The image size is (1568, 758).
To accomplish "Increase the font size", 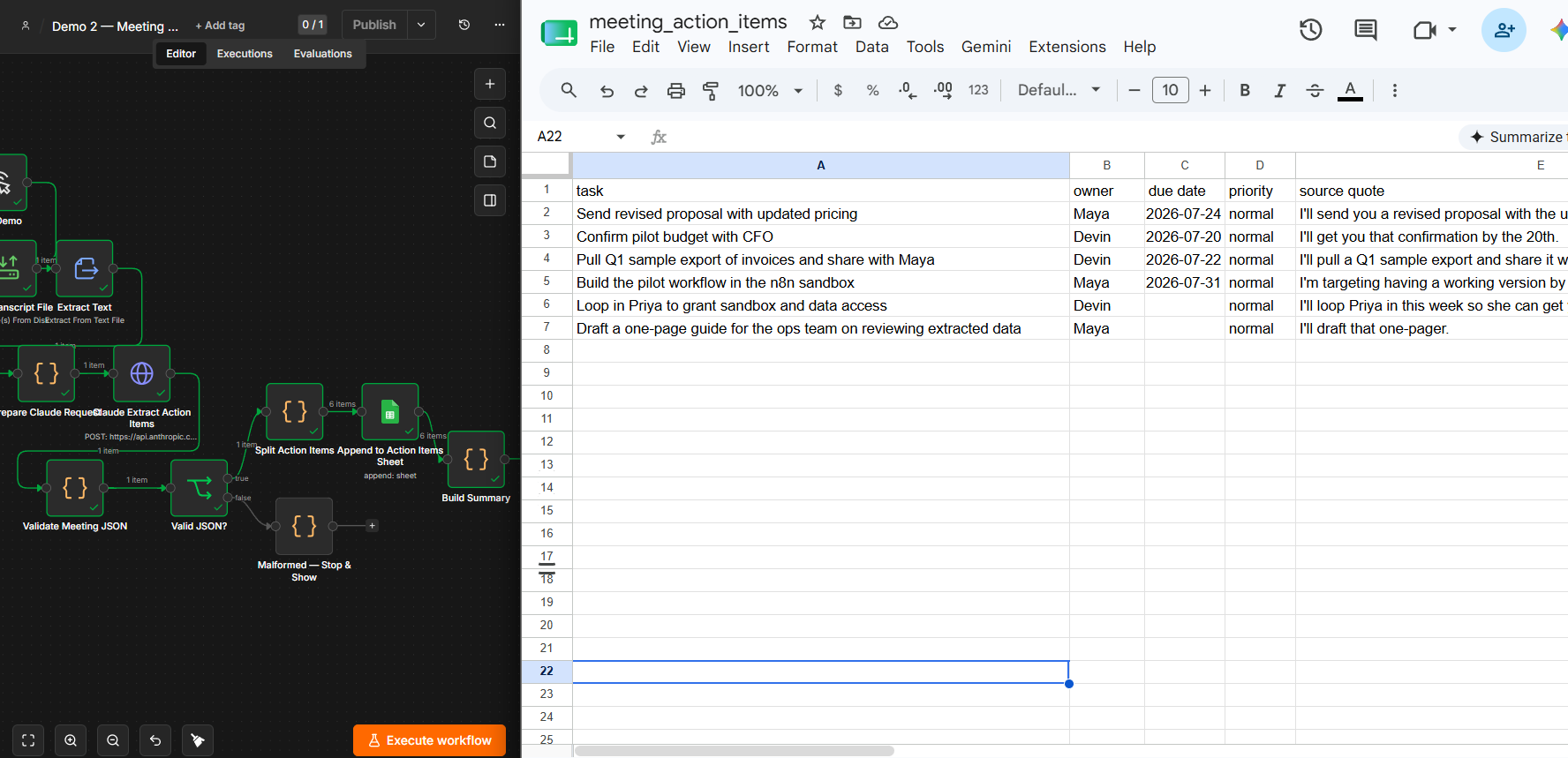I will coord(1205,90).
